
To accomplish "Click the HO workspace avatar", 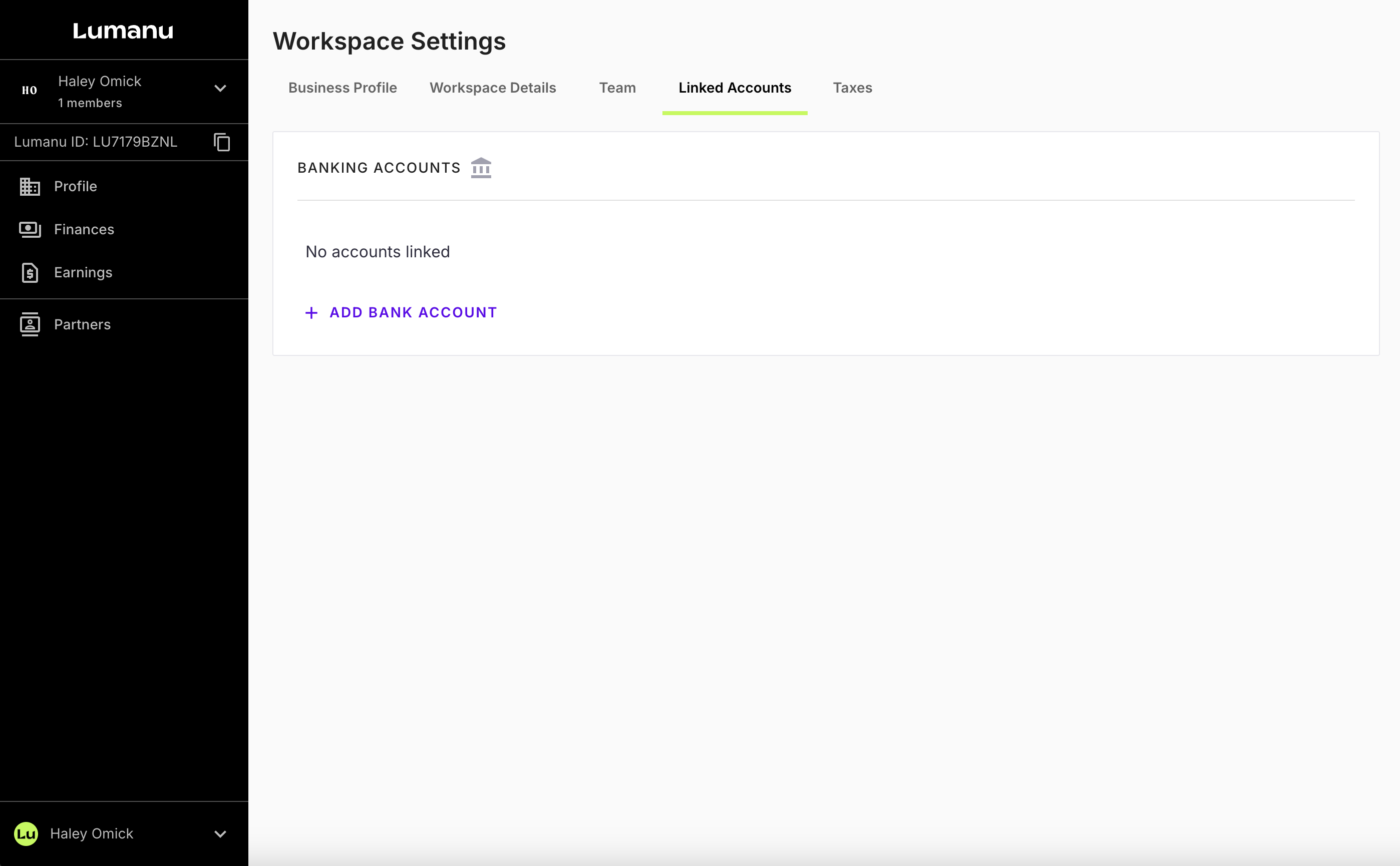I will click(29, 90).
